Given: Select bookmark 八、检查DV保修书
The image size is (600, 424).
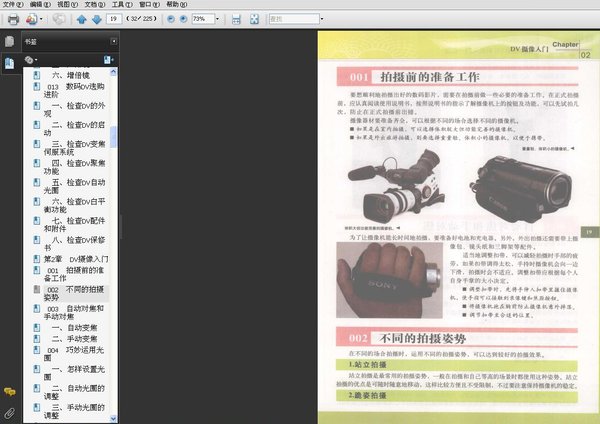Looking at the screenshot, I should coord(74,243).
